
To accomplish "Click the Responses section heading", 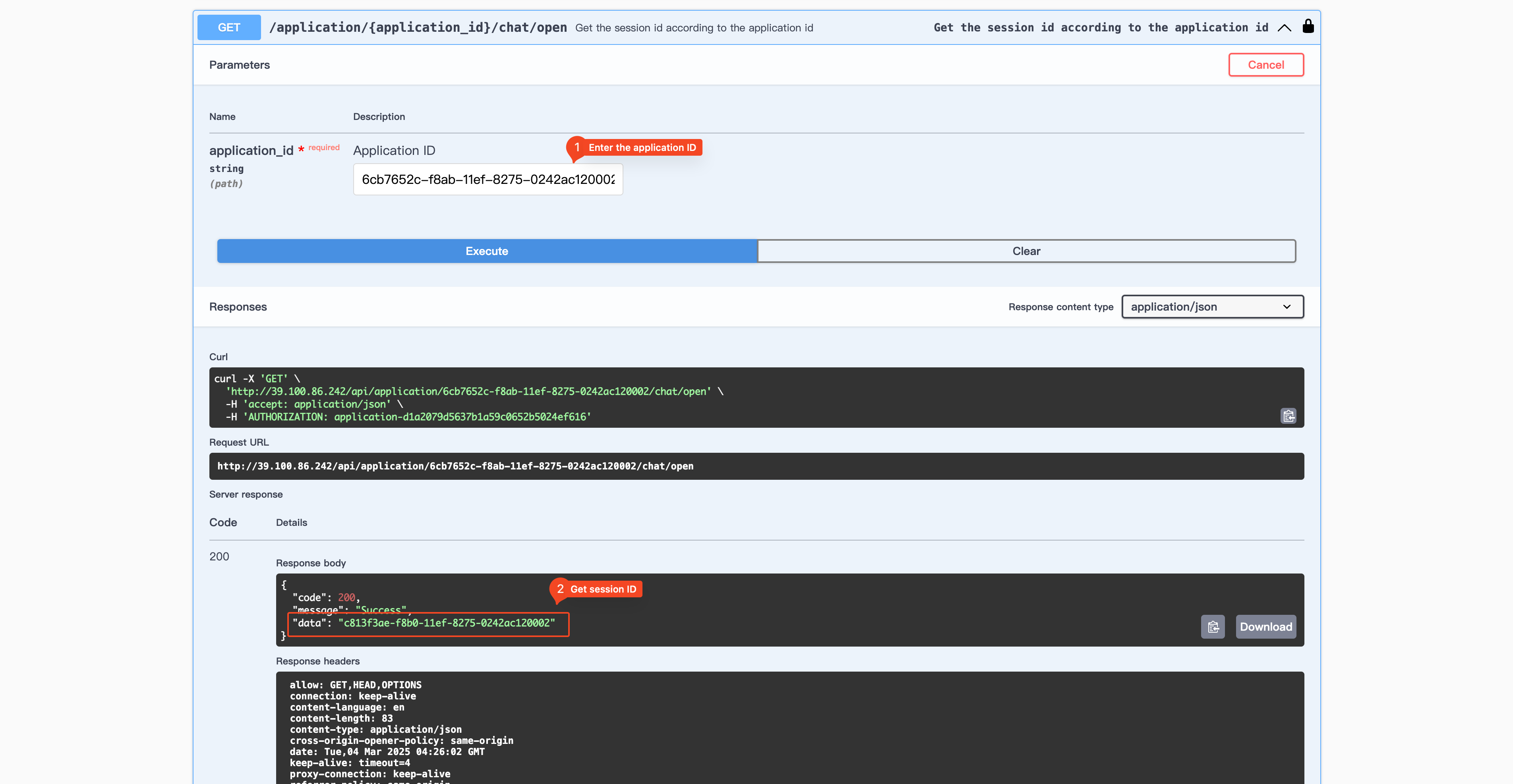I will click(x=238, y=307).
